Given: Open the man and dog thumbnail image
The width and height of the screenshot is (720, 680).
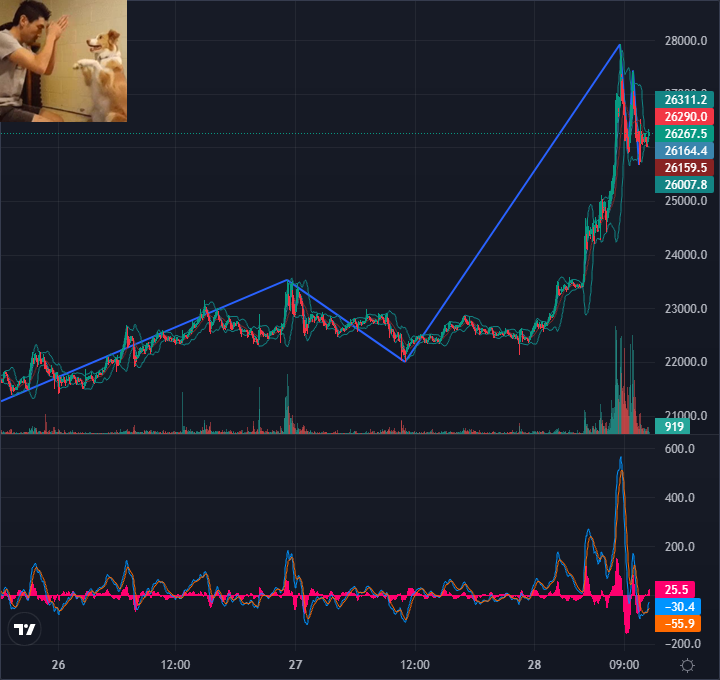Looking at the screenshot, I should tap(63, 61).
